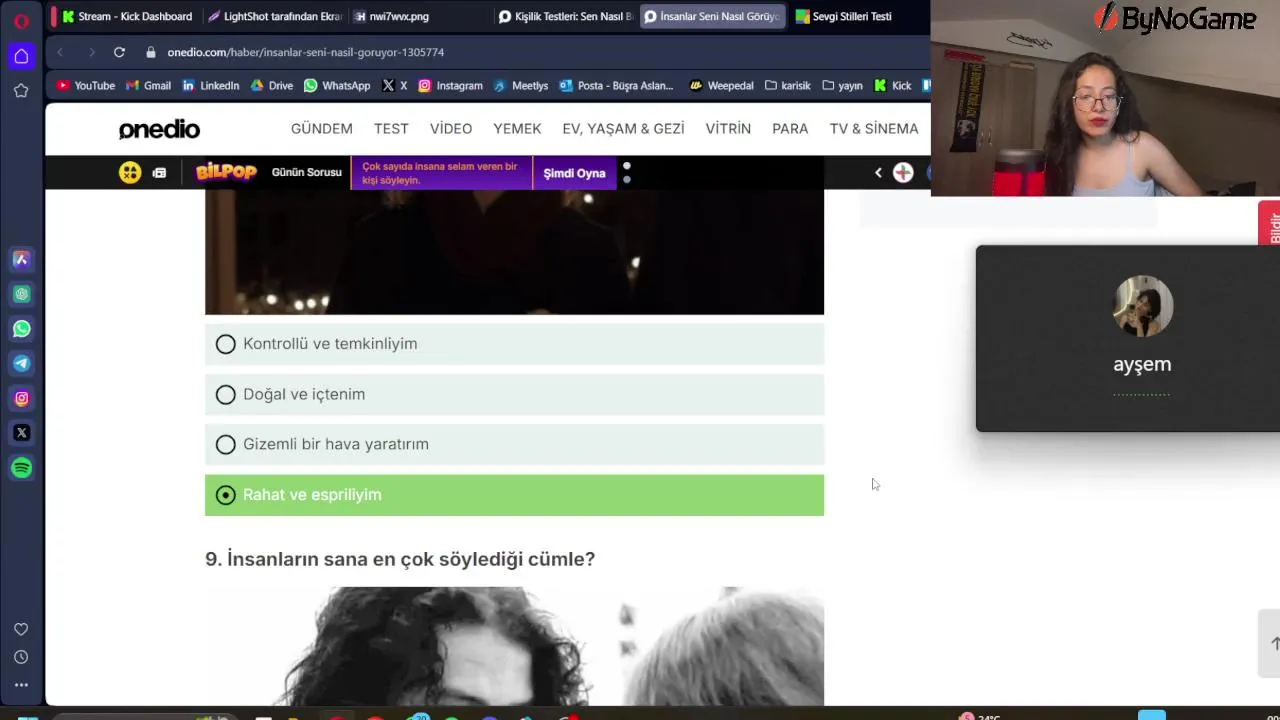Click the red Bildir side tab
This screenshot has height=720, width=1280.
pos(1270,224)
